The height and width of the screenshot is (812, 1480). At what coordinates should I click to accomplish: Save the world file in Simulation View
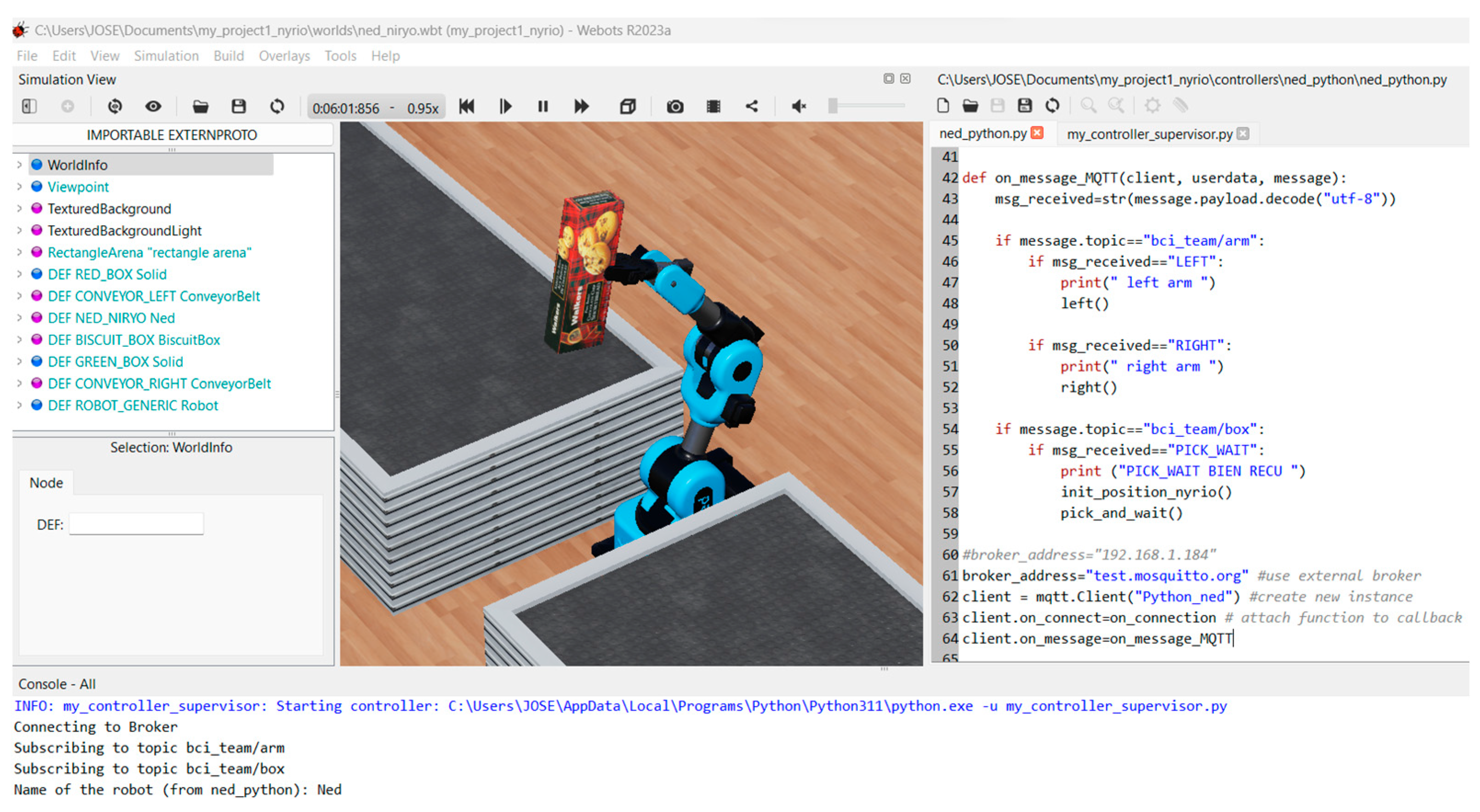(x=239, y=106)
